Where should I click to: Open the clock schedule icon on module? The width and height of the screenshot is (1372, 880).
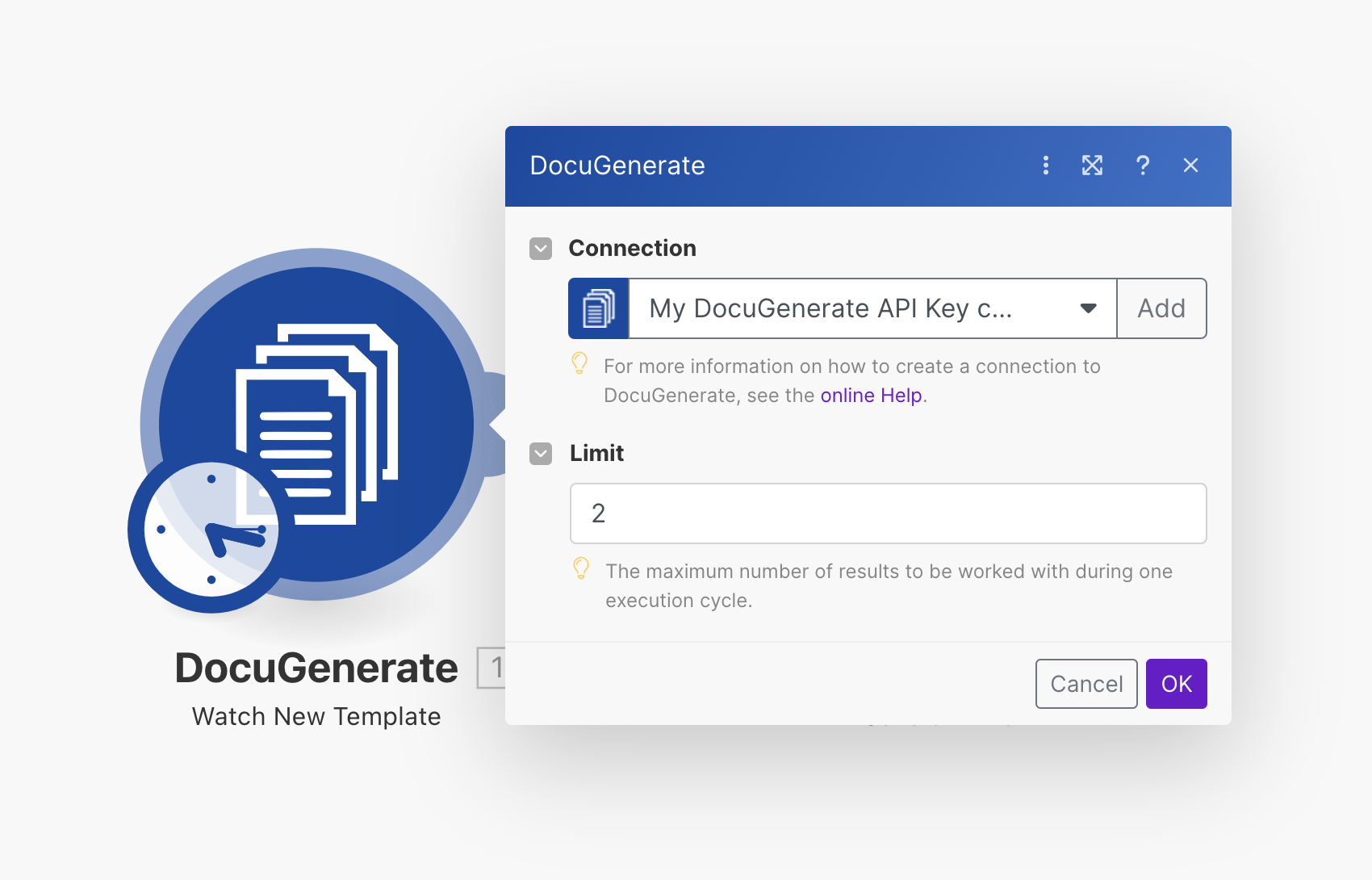(211, 530)
